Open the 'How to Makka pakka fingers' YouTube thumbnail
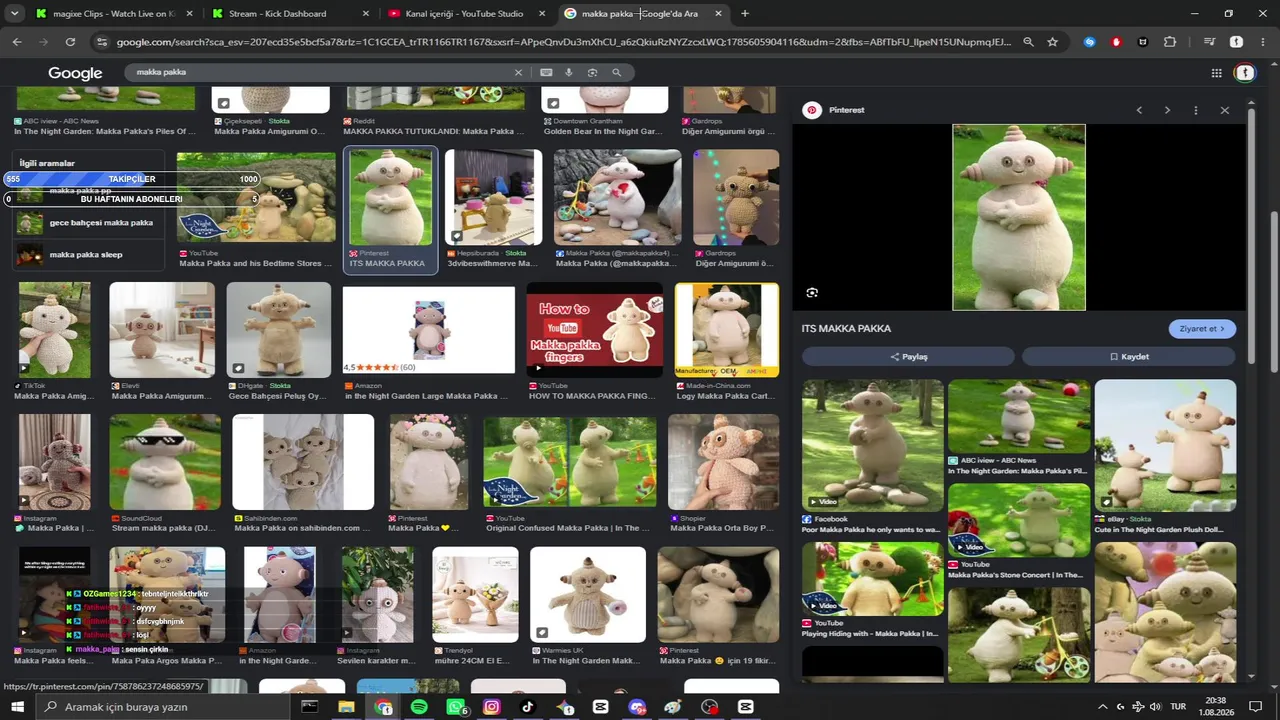 point(595,330)
